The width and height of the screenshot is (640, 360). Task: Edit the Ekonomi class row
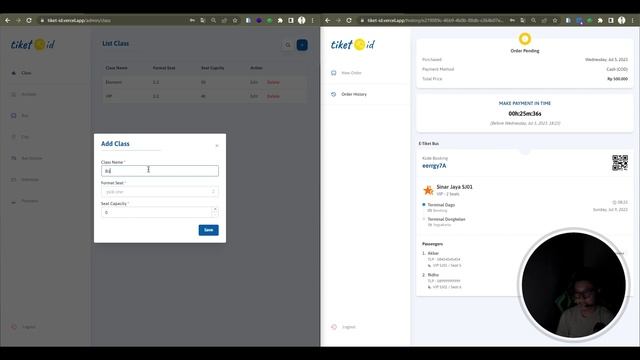click(x=254, y=82)
